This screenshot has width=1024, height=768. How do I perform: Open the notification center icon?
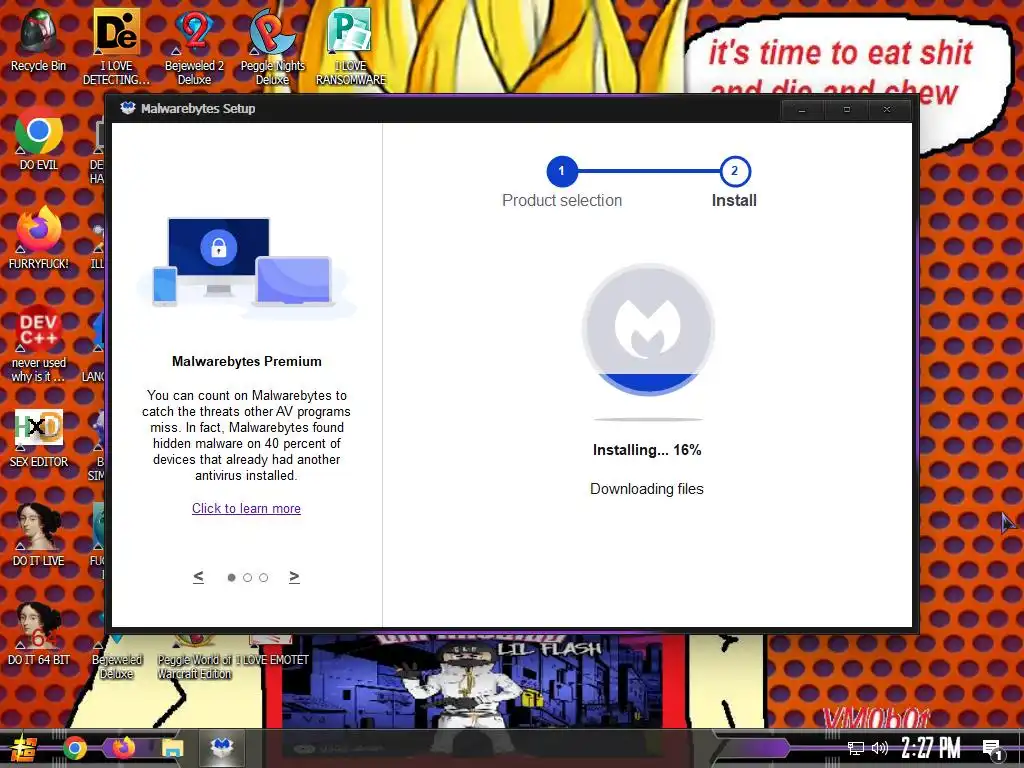click(992, 750)
